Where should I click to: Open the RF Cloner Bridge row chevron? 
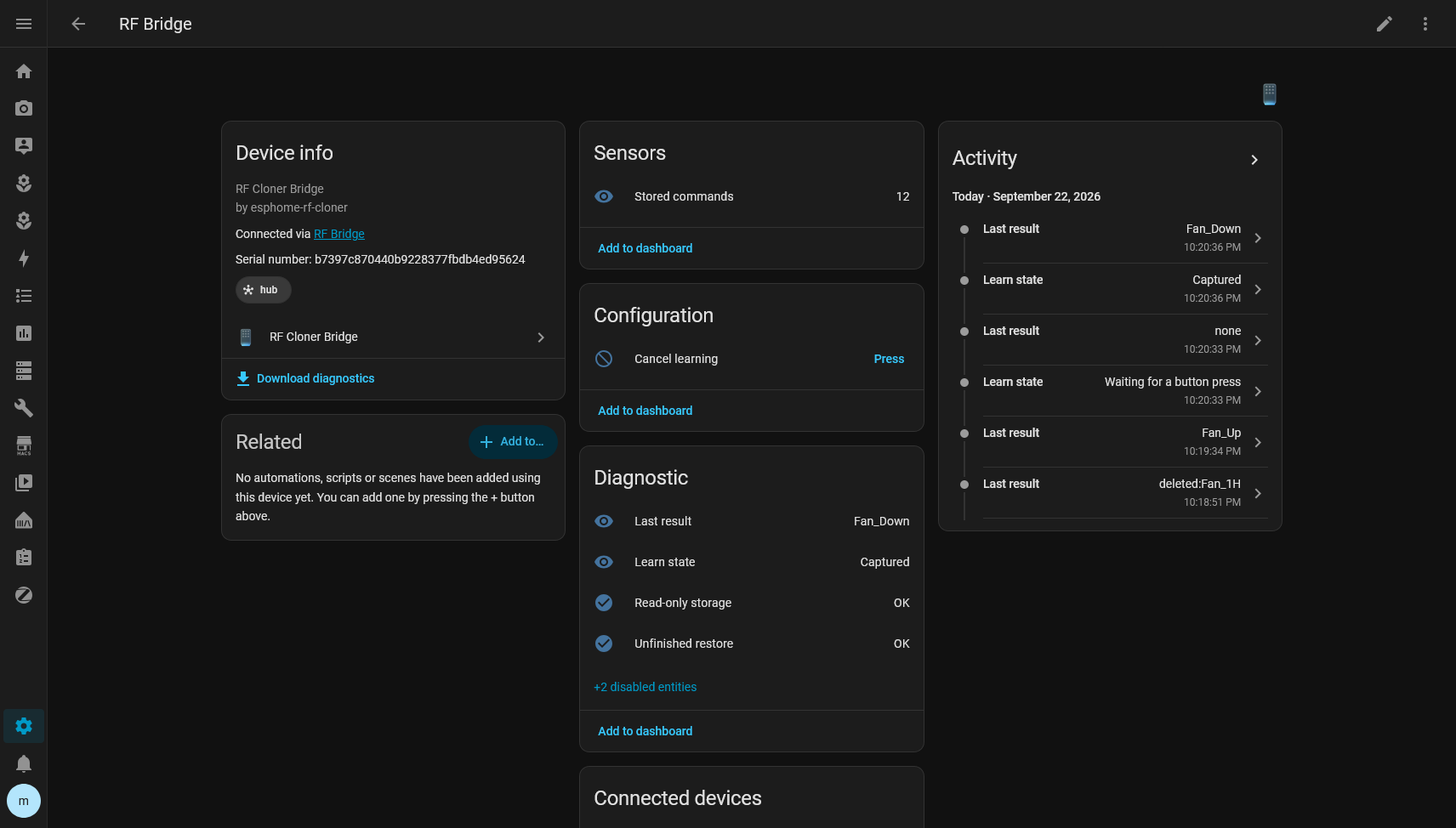pos(541,337)
